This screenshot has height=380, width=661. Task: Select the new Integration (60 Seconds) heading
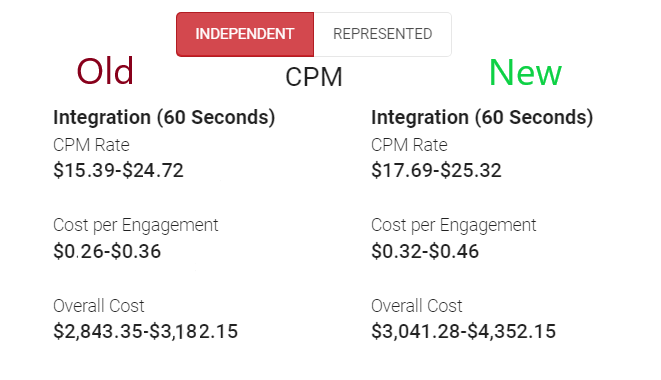(x=482, y=117)
